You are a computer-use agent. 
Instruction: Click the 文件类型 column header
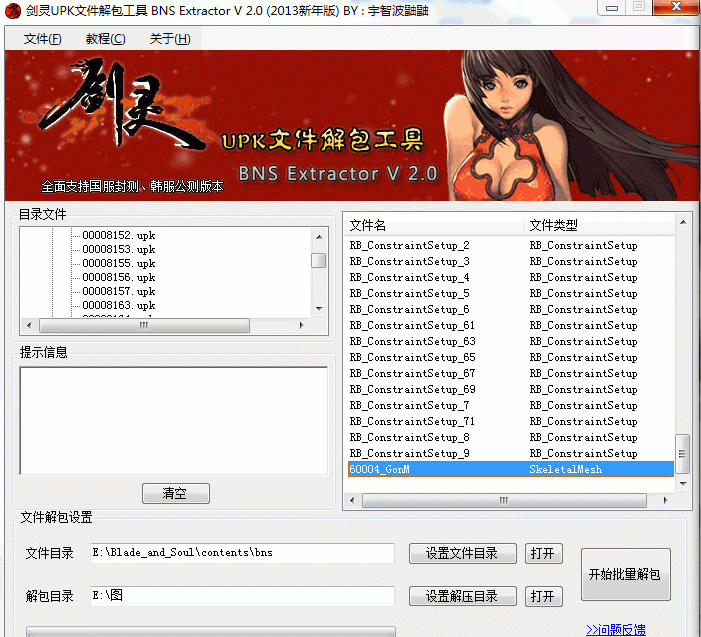click(599, 225)
